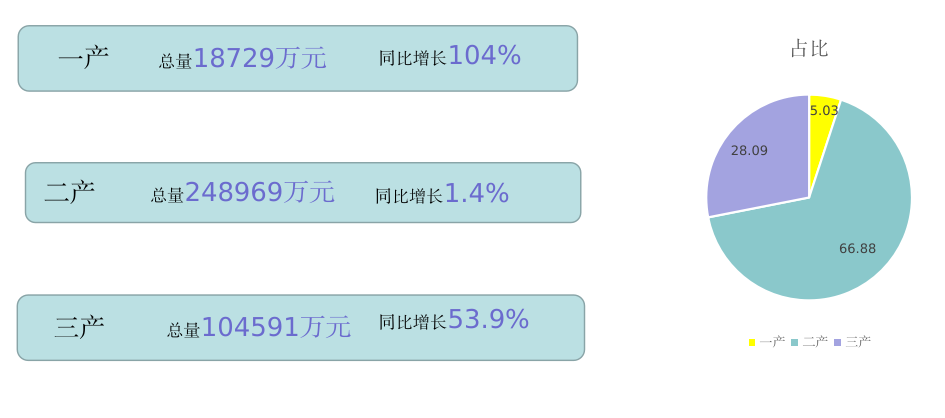Click the purple legend swatch
The width and height of the screenshot is (945, 418).
[837, 342]
